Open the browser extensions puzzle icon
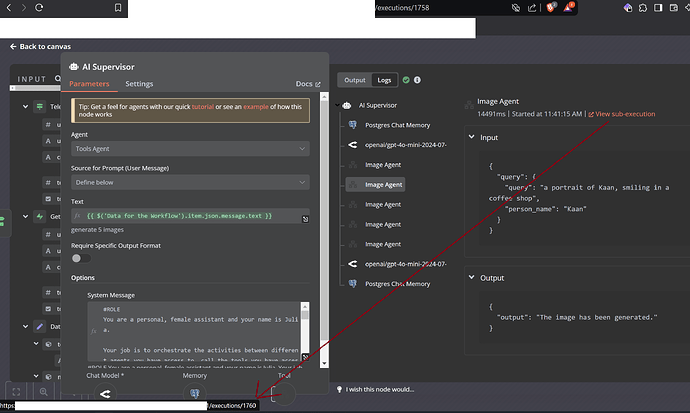 click(643, 7)
